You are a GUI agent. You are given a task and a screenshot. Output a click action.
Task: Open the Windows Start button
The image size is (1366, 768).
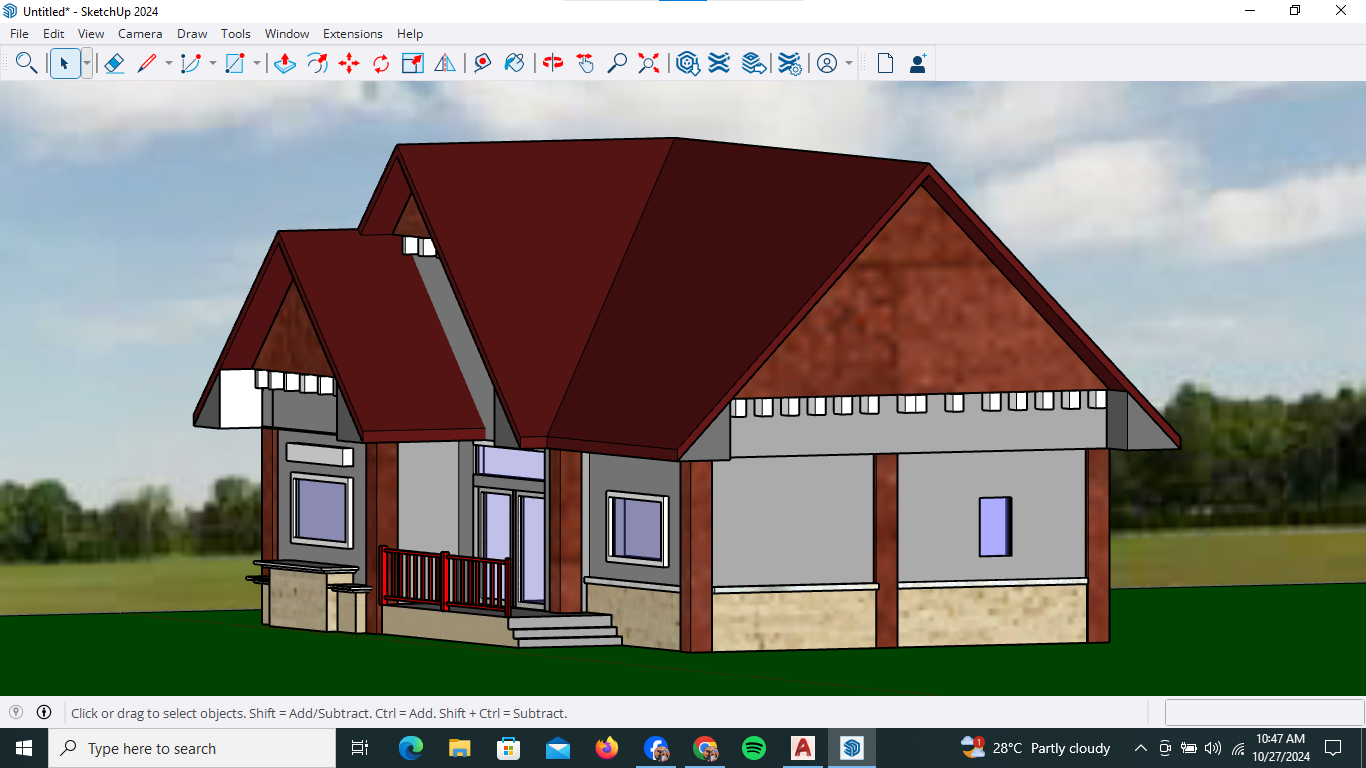coord(23,748)
